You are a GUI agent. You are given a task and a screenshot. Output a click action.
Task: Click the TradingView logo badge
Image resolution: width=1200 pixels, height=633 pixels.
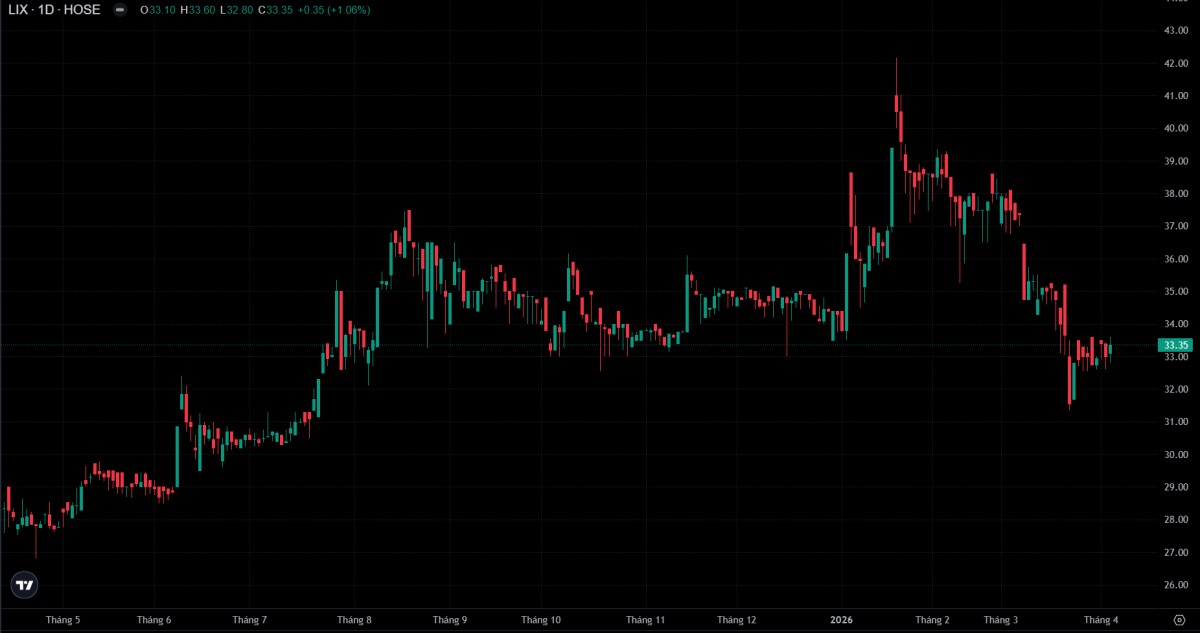[x=25, y=585]
